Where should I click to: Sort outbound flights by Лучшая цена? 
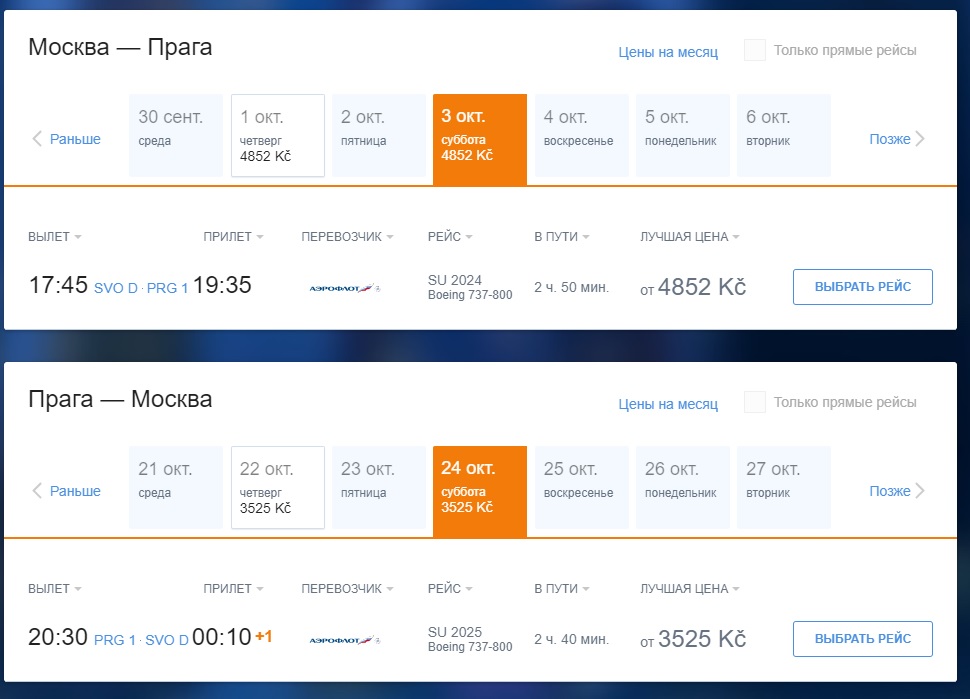click(690, 236)
